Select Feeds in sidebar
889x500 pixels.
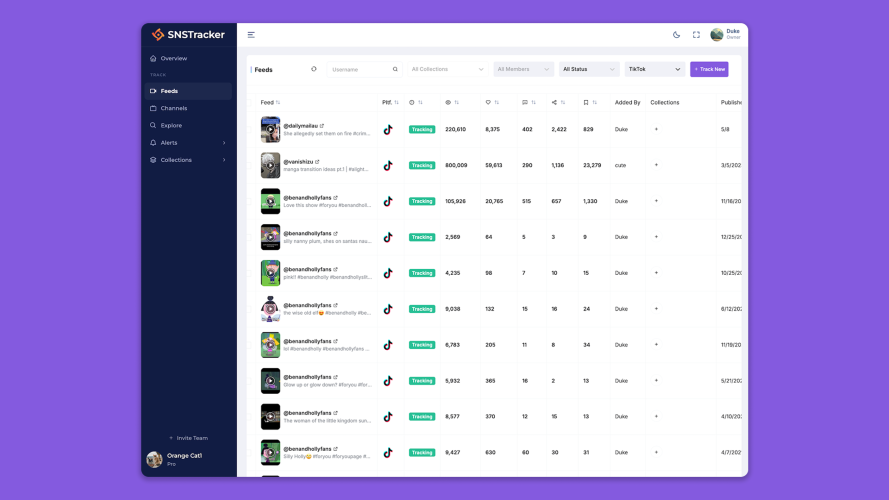click(x=188, y=91)
